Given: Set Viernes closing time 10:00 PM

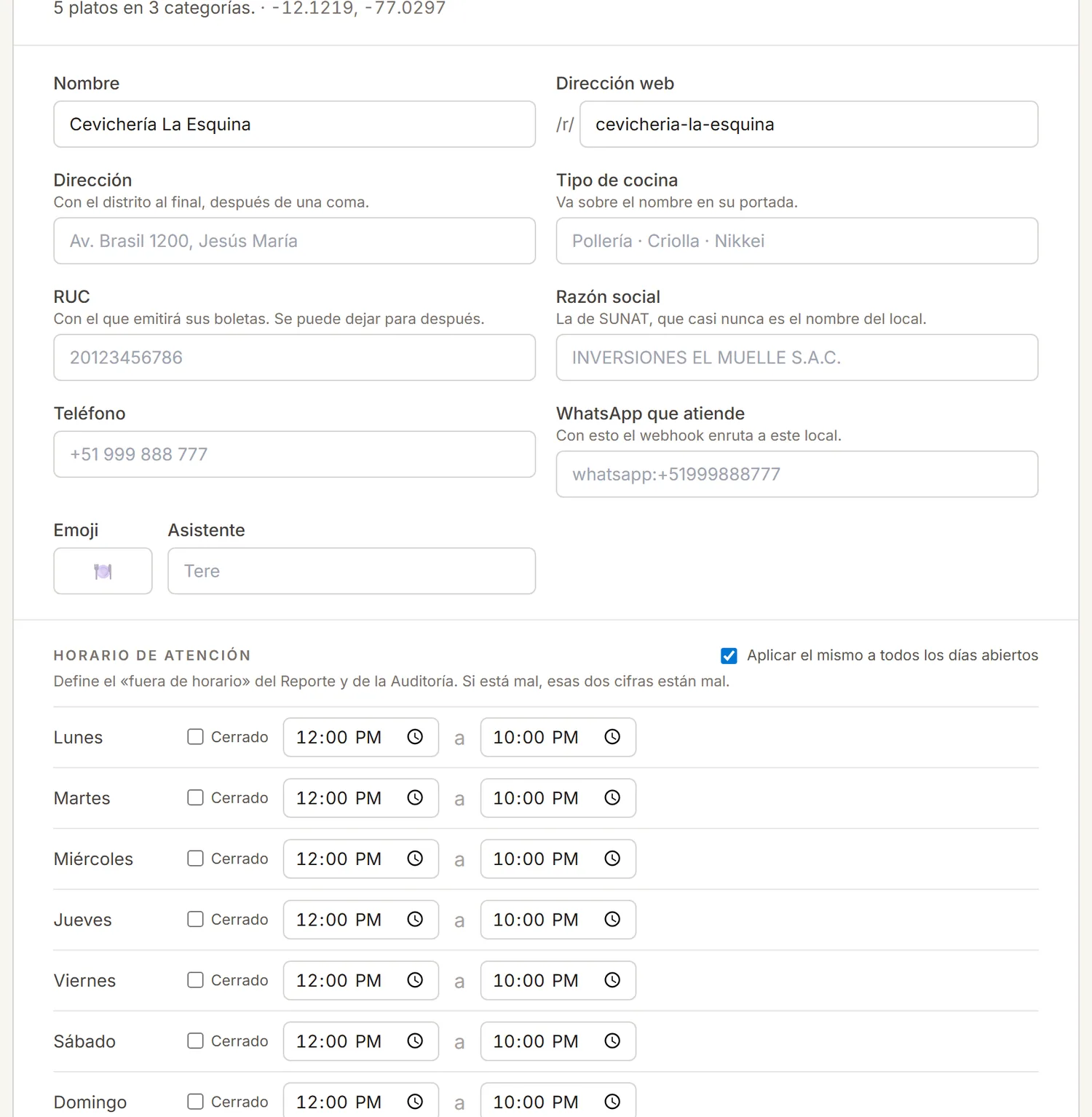Looking at the screenshot, I should pyautogui.click(x=558, y=980).
